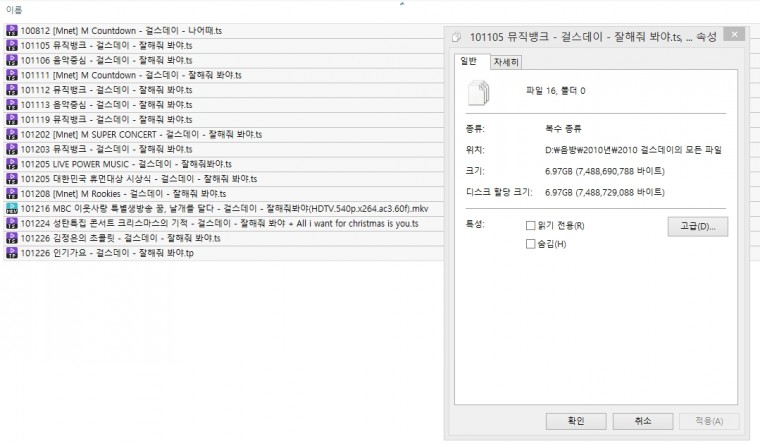The width and height of the screenshot is (760, 444).
Task: Click the 복수 종류 type value
Action: [x=563, y=128]
